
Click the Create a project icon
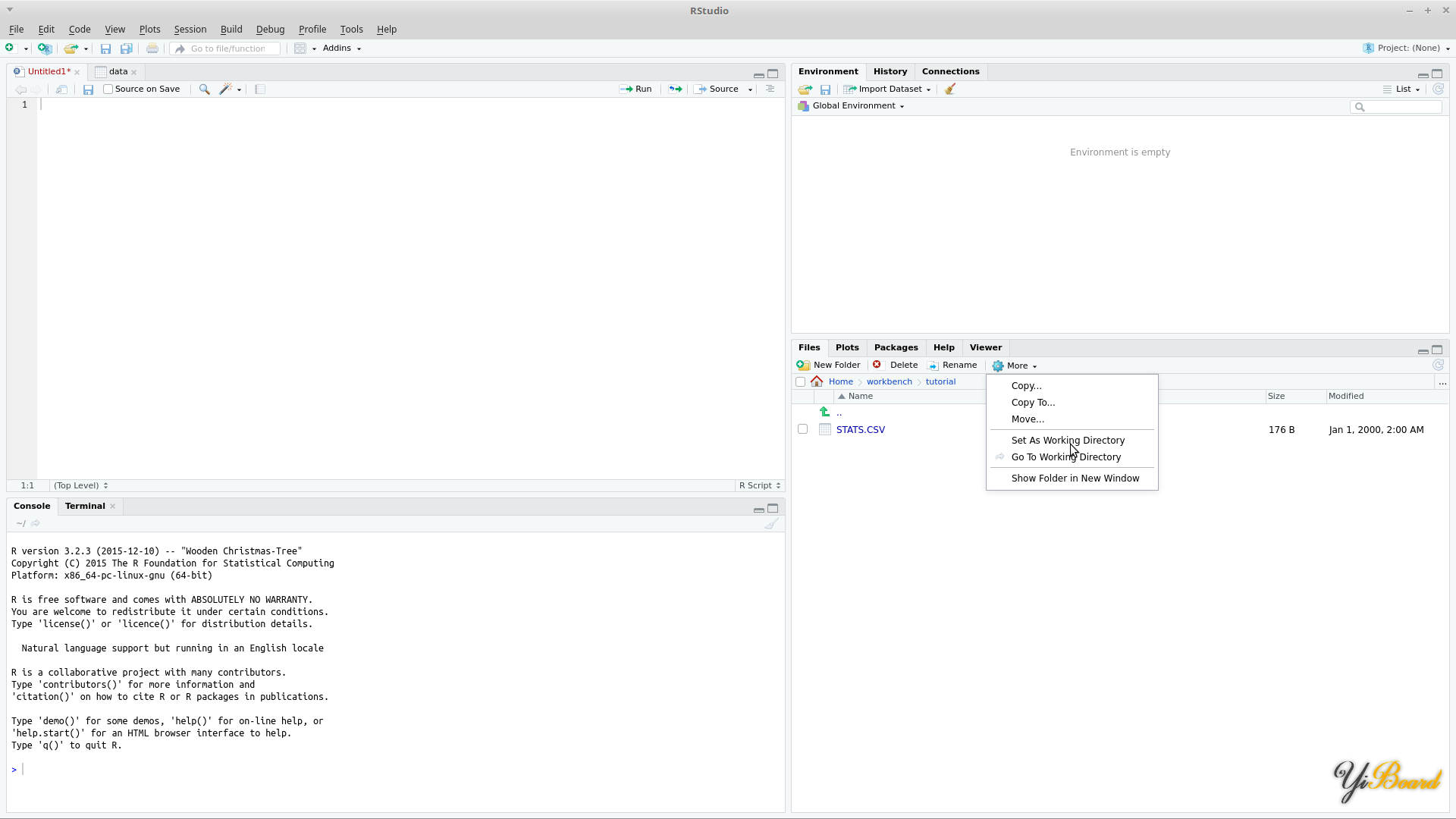pos(45,49)
